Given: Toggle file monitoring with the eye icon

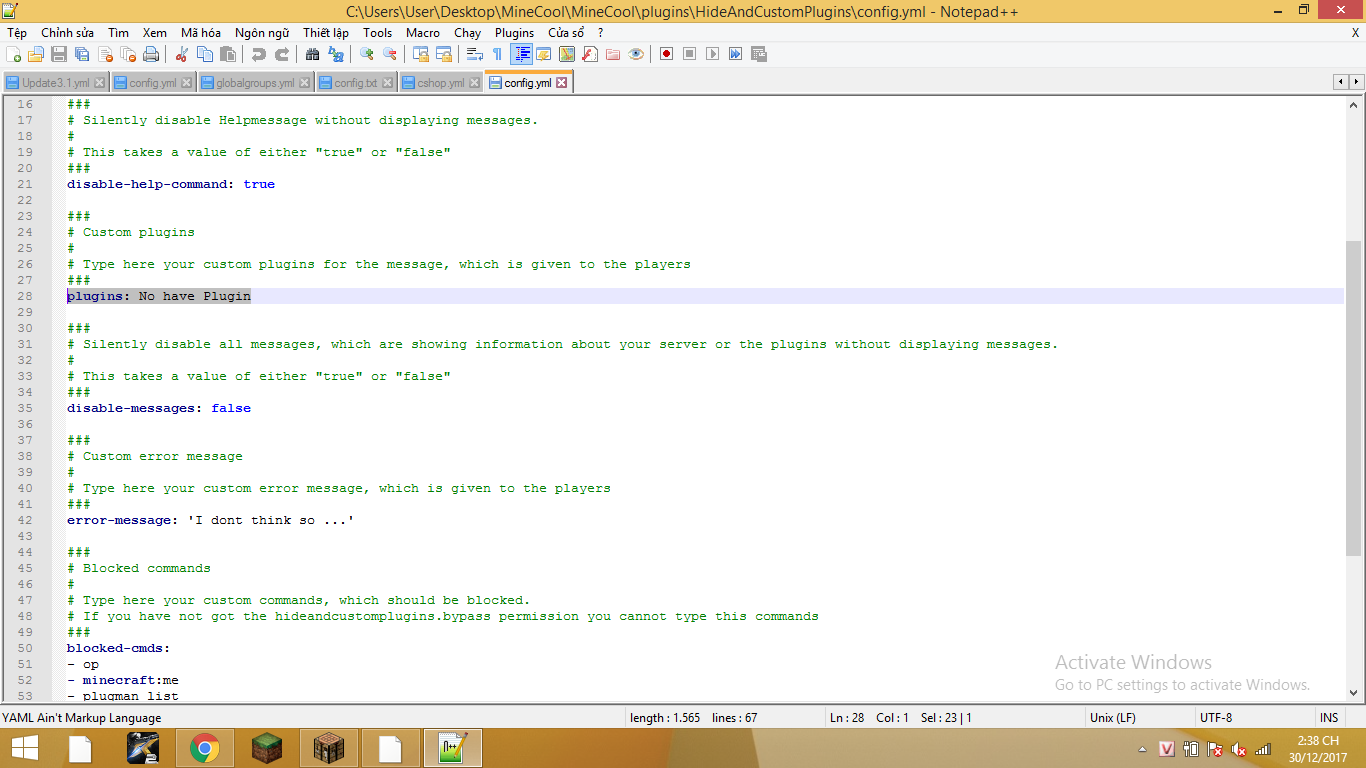Looking at the screenshot, I should tap(636, 54).
